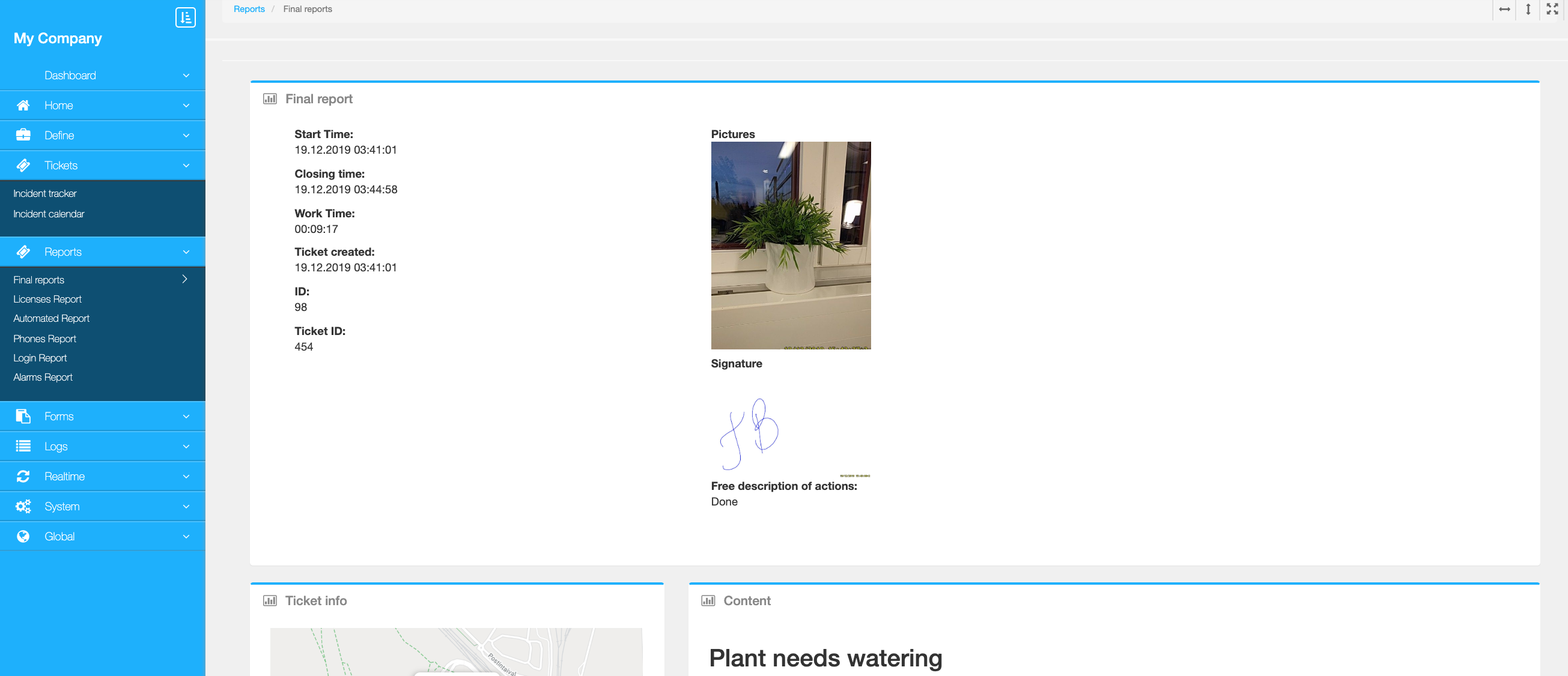Click the System gears icon

[23, 506]
